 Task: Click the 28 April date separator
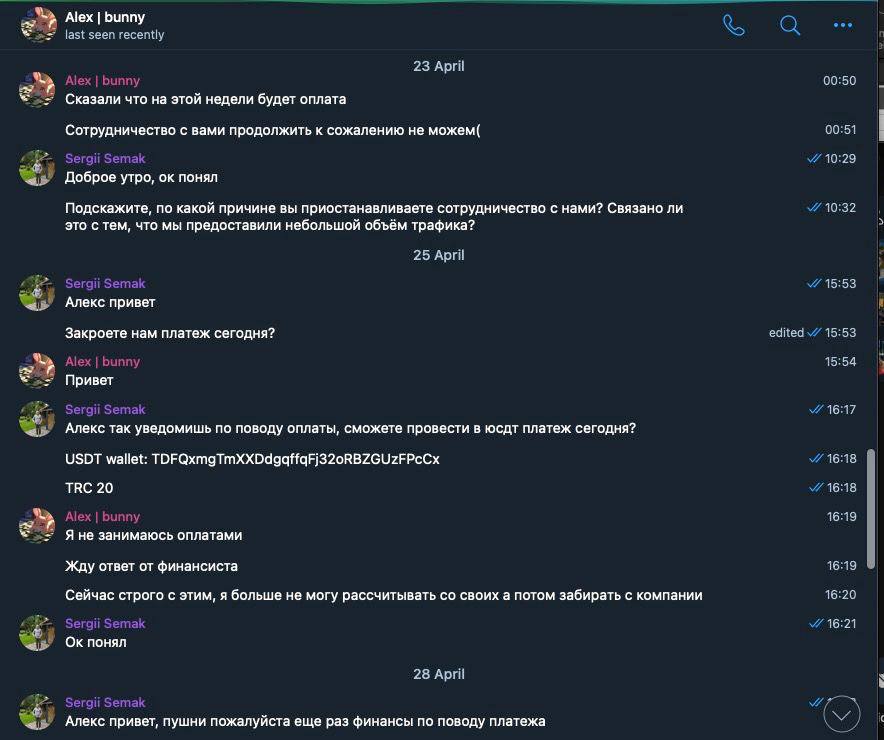click(439, 674)
